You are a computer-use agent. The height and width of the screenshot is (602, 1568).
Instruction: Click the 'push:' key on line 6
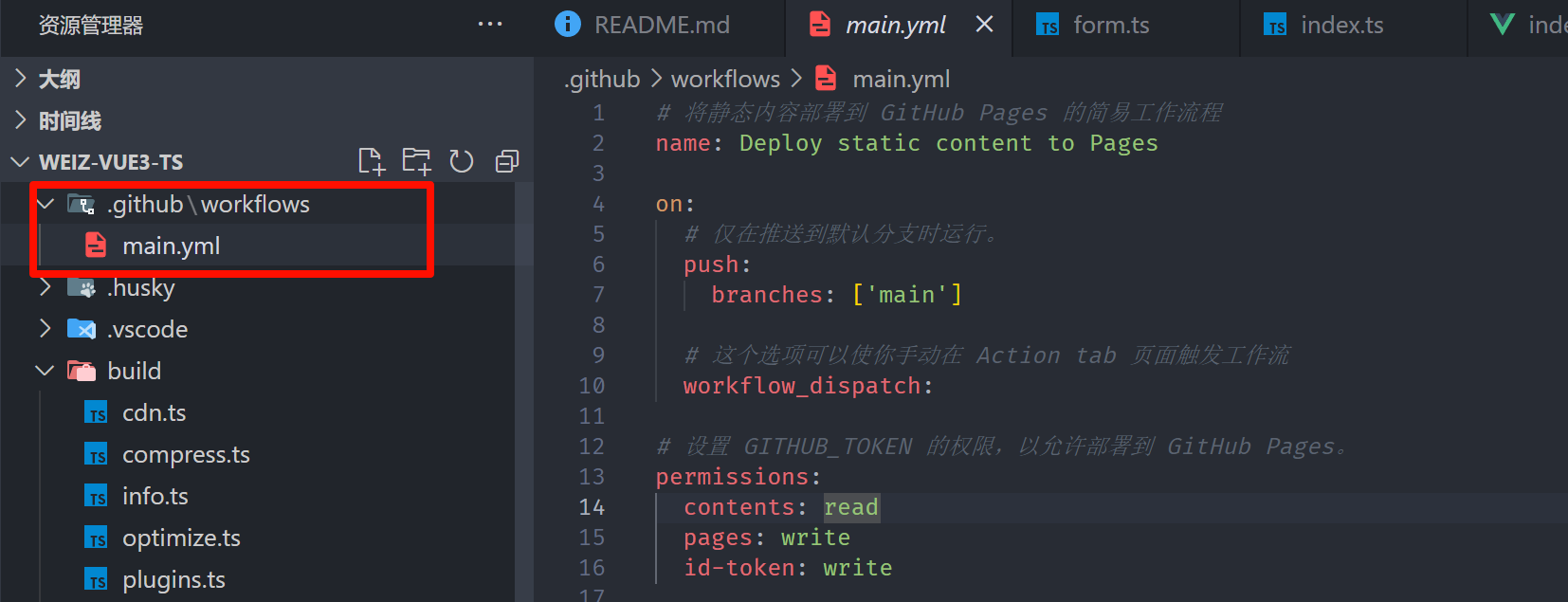(x=717, y=265)
